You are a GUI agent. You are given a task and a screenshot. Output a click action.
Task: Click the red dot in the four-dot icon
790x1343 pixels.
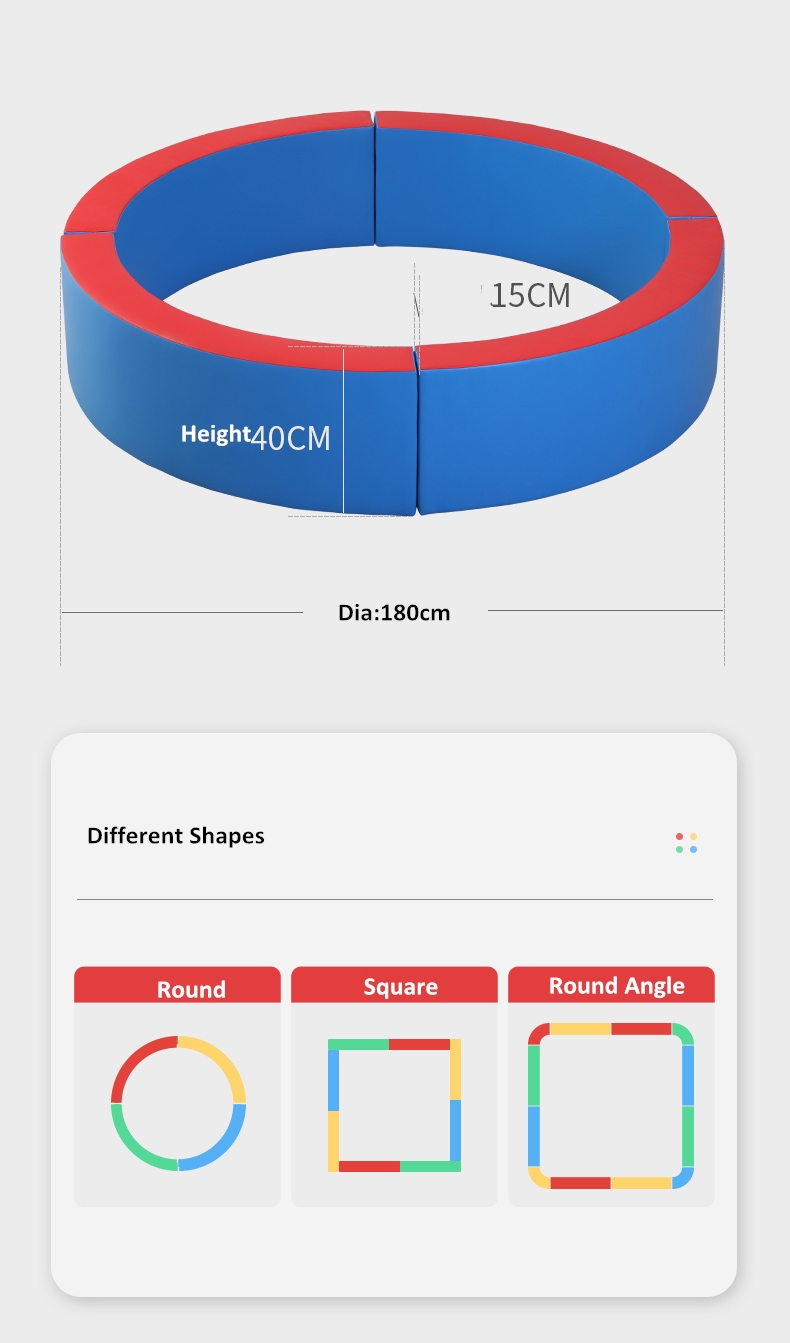pos(680,836)
